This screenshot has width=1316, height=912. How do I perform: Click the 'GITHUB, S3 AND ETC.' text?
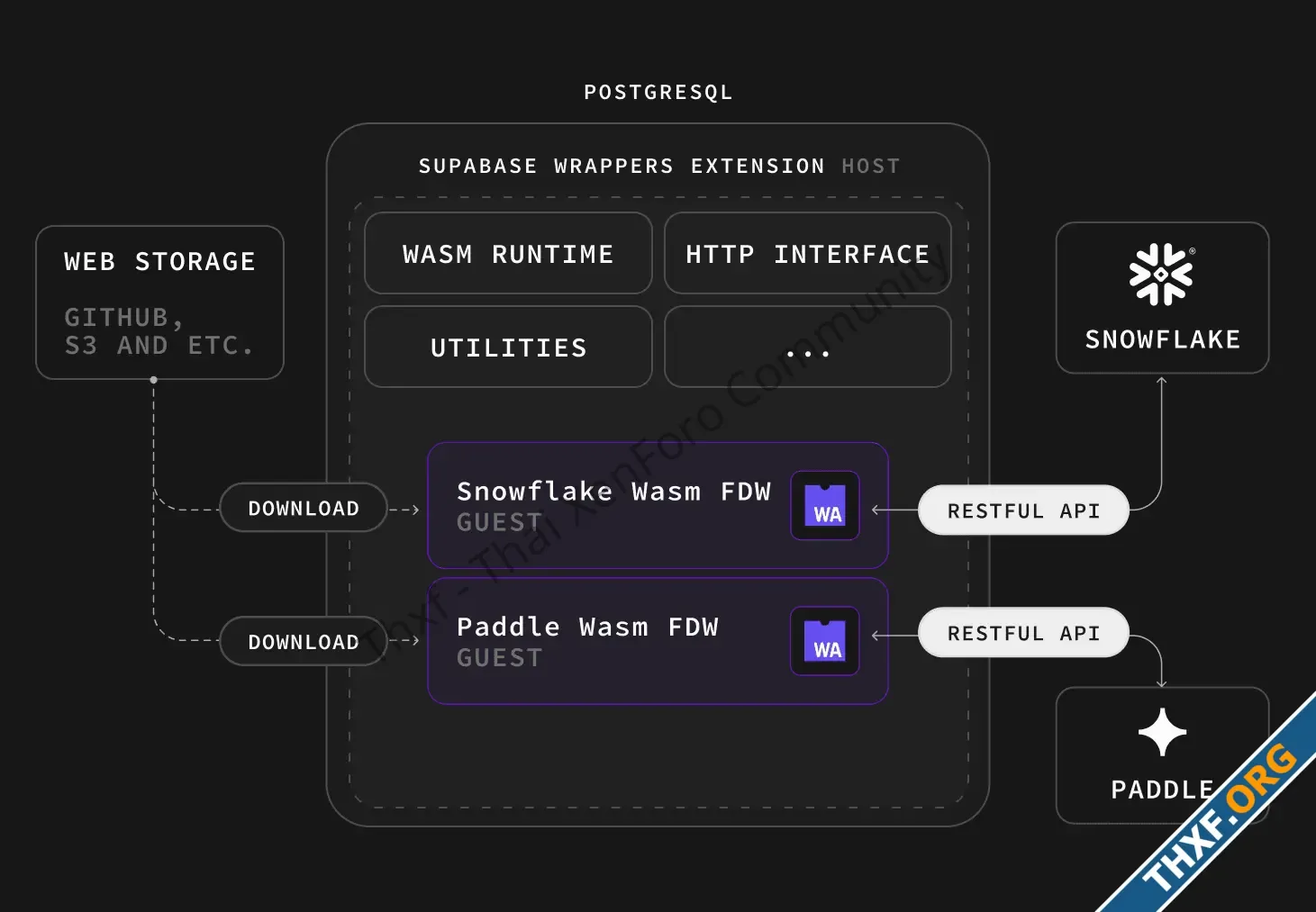click(x=159, y=331)
